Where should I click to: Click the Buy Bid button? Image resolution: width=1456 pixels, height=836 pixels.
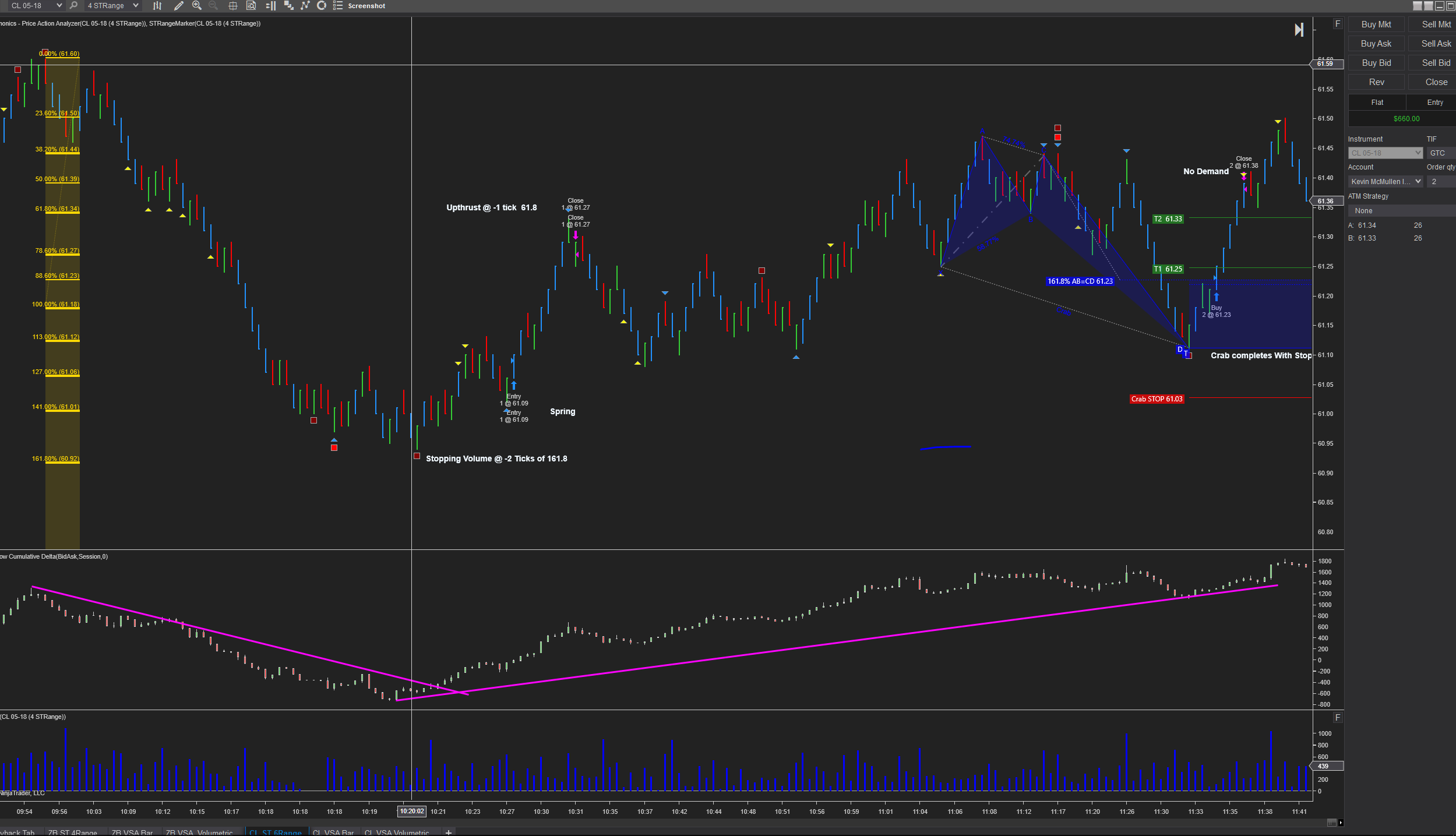pos(1376,63)
